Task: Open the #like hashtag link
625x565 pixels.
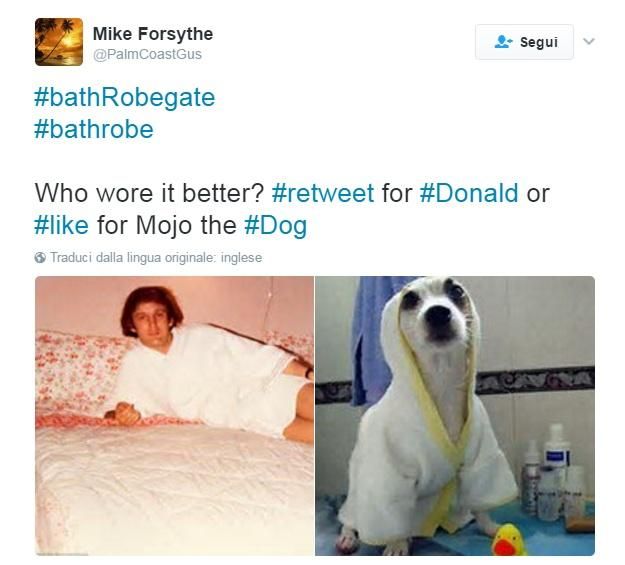Action: point(61,225)
